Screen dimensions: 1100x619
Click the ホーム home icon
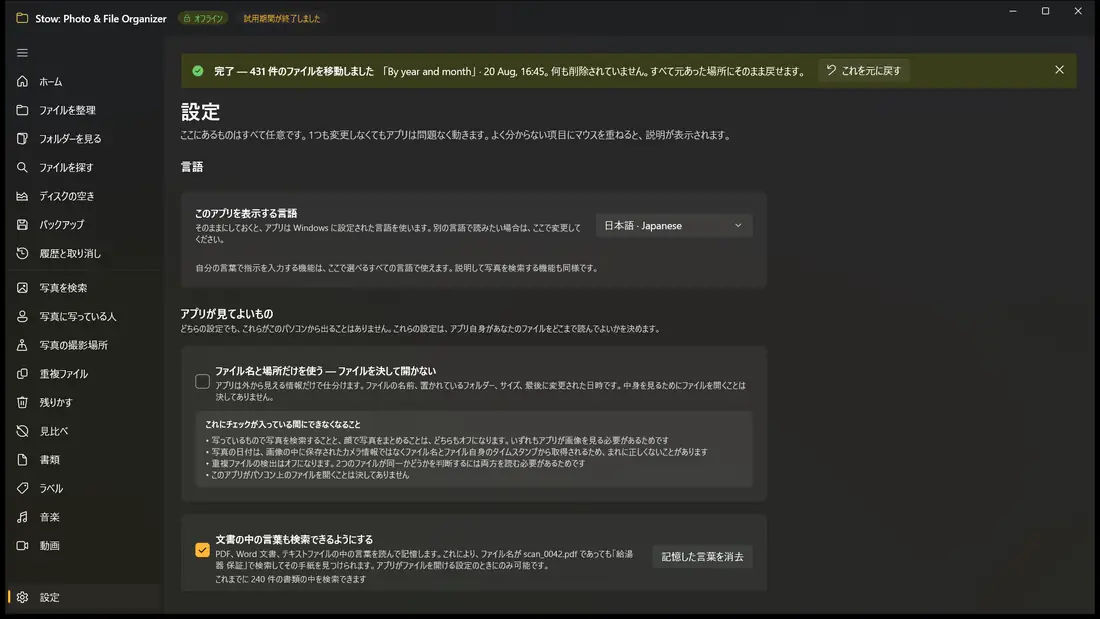click(22, 81)
